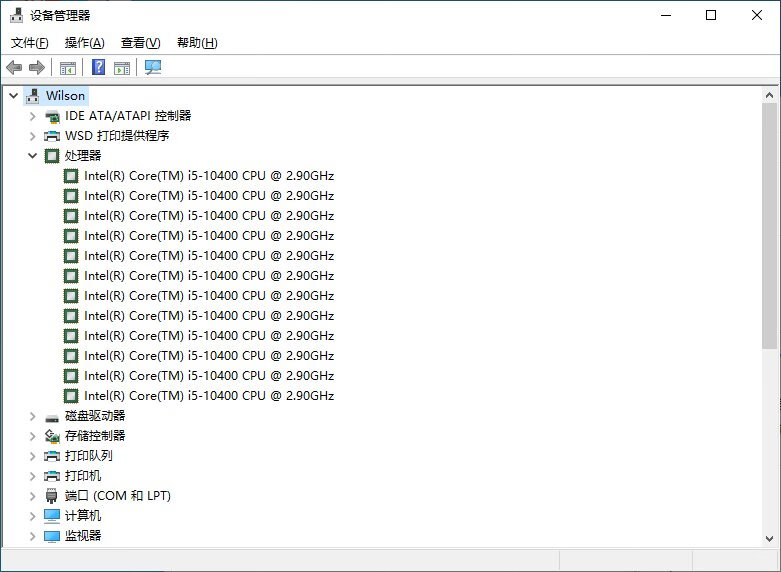Expand the 打印机 node
Viewport: 781px width, 572px height.
[x=32, y=476]
